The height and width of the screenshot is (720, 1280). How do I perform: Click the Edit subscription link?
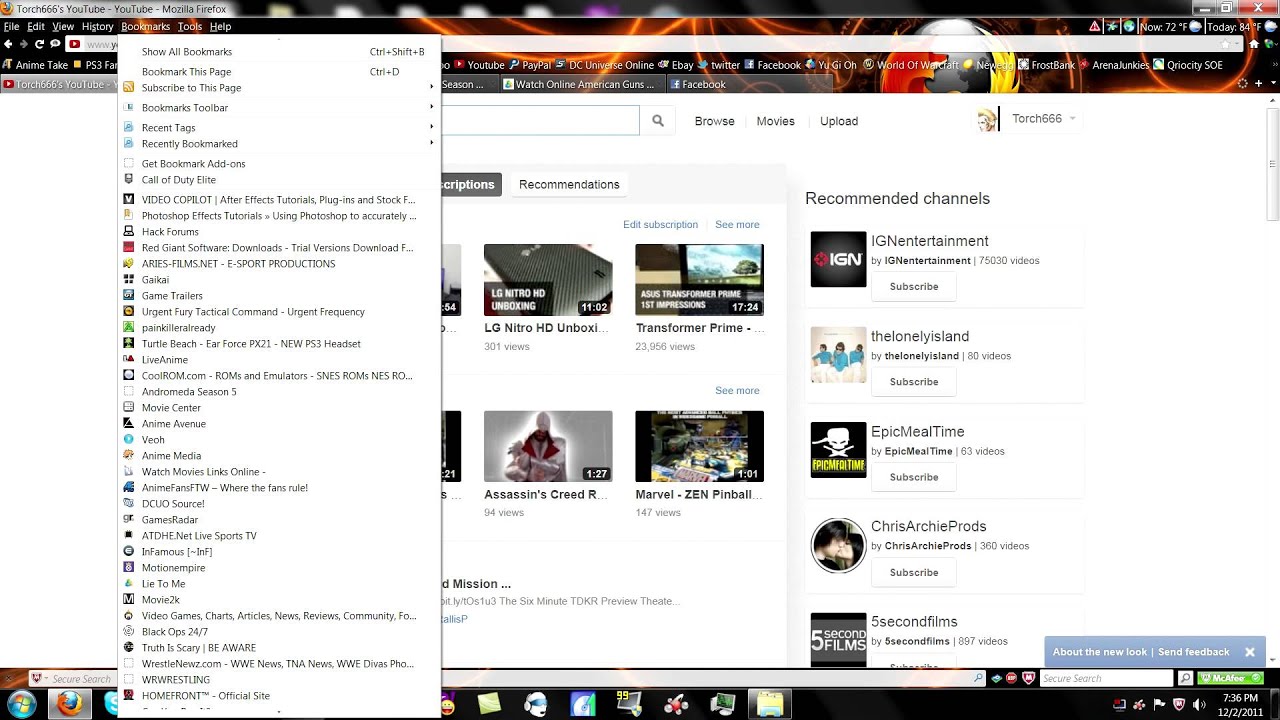click(660, 224)
